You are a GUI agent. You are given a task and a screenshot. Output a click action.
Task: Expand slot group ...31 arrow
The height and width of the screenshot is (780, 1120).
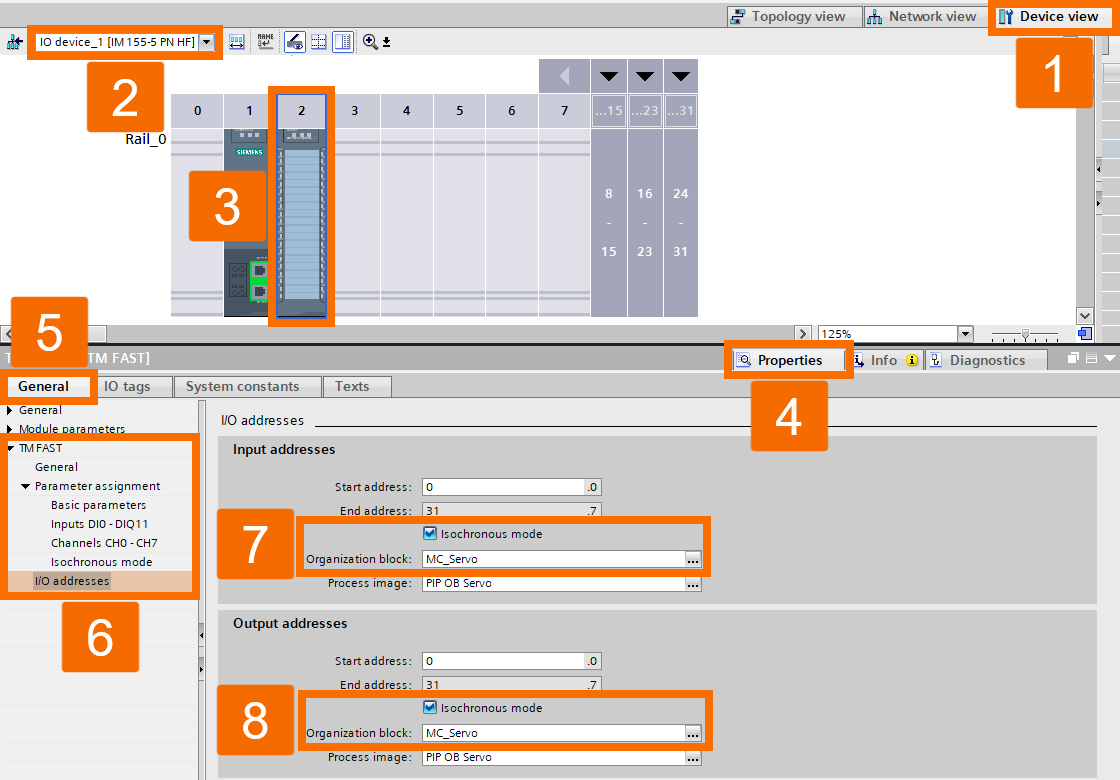681,76
